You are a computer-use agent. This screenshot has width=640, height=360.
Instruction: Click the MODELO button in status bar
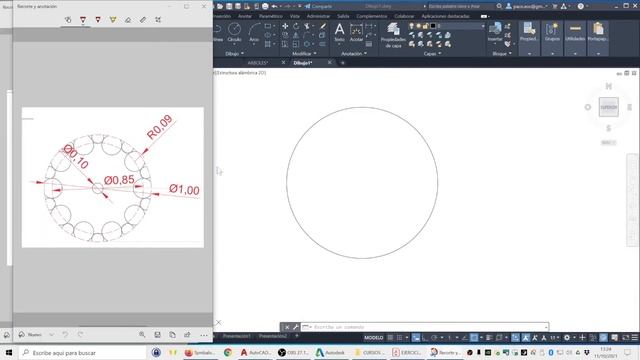click(x=373, y=338)
